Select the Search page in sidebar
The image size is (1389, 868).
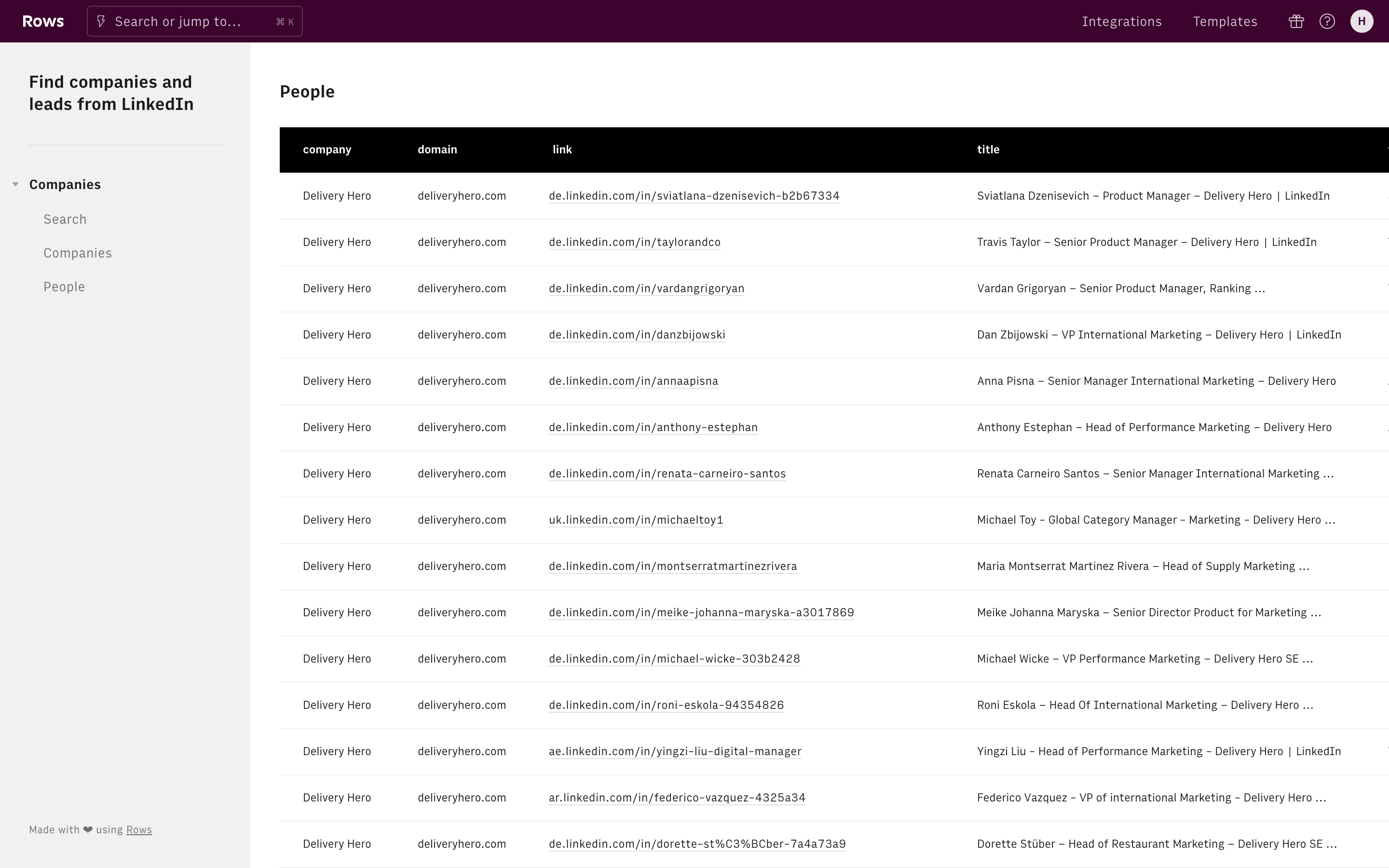click(x=65, y=219)
